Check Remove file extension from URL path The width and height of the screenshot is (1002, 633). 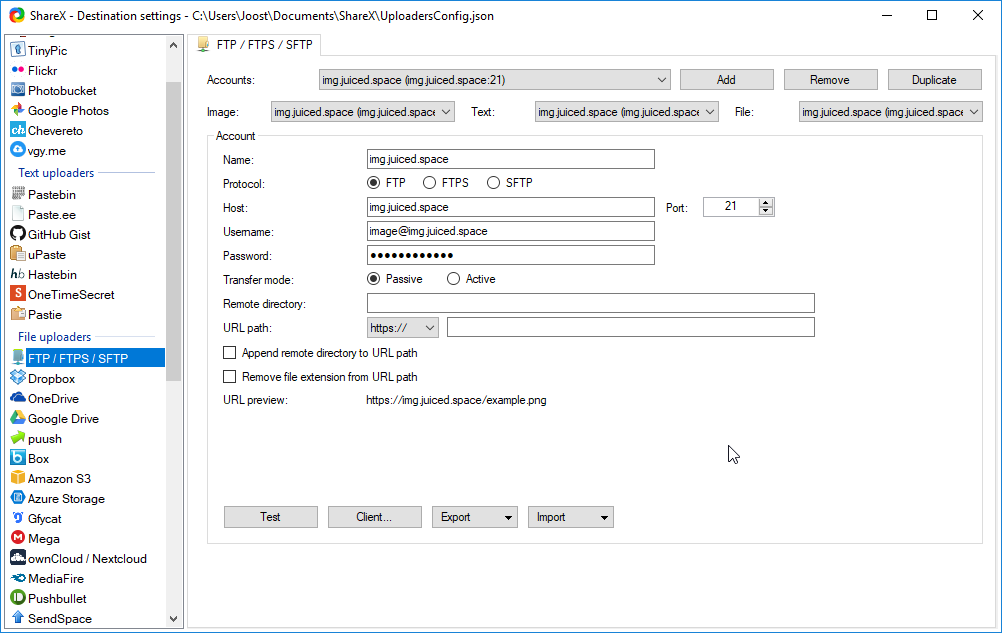click(x=230, y=377)
